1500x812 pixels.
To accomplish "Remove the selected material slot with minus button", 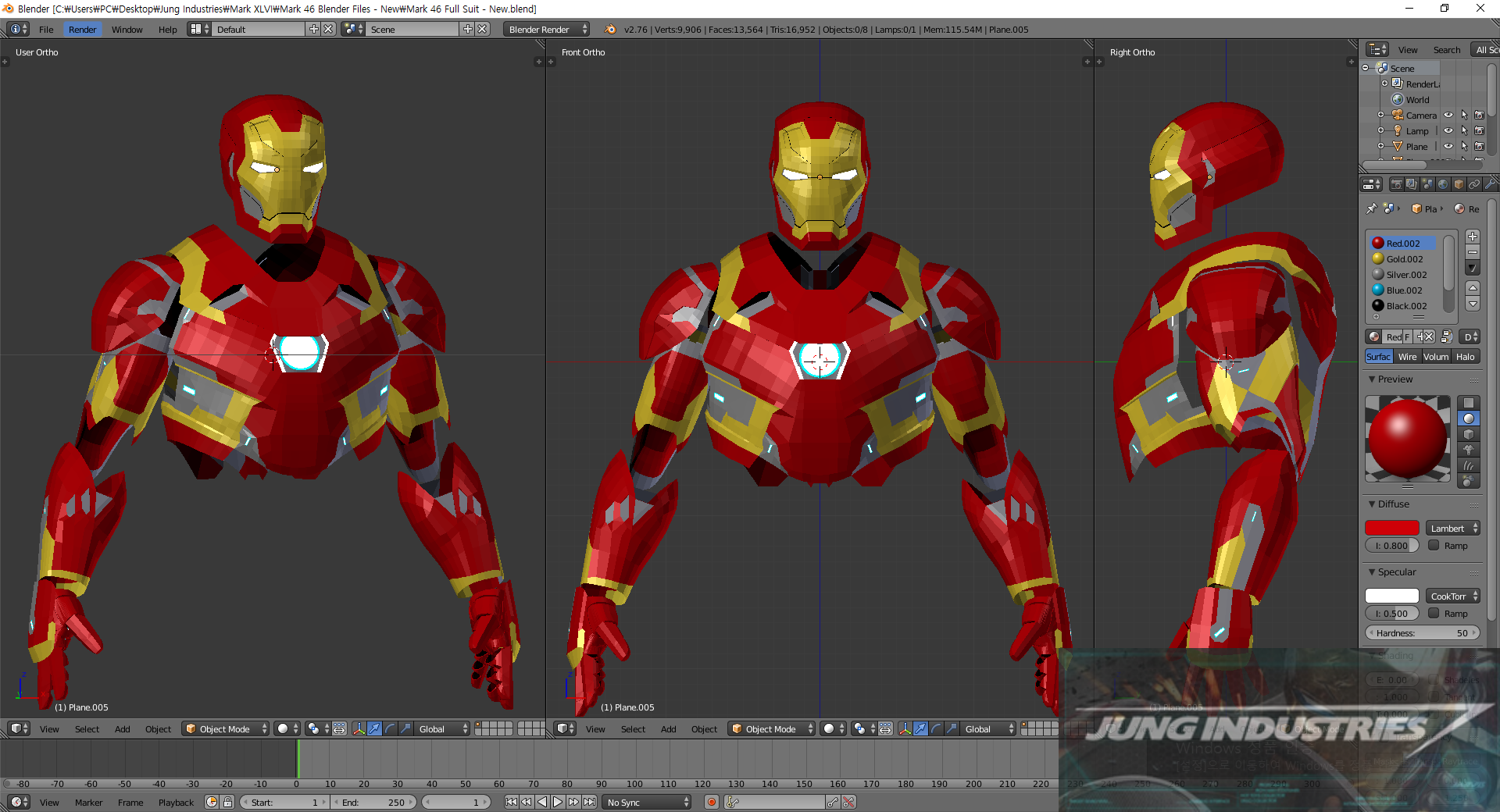I will [x=1473, y=251].
